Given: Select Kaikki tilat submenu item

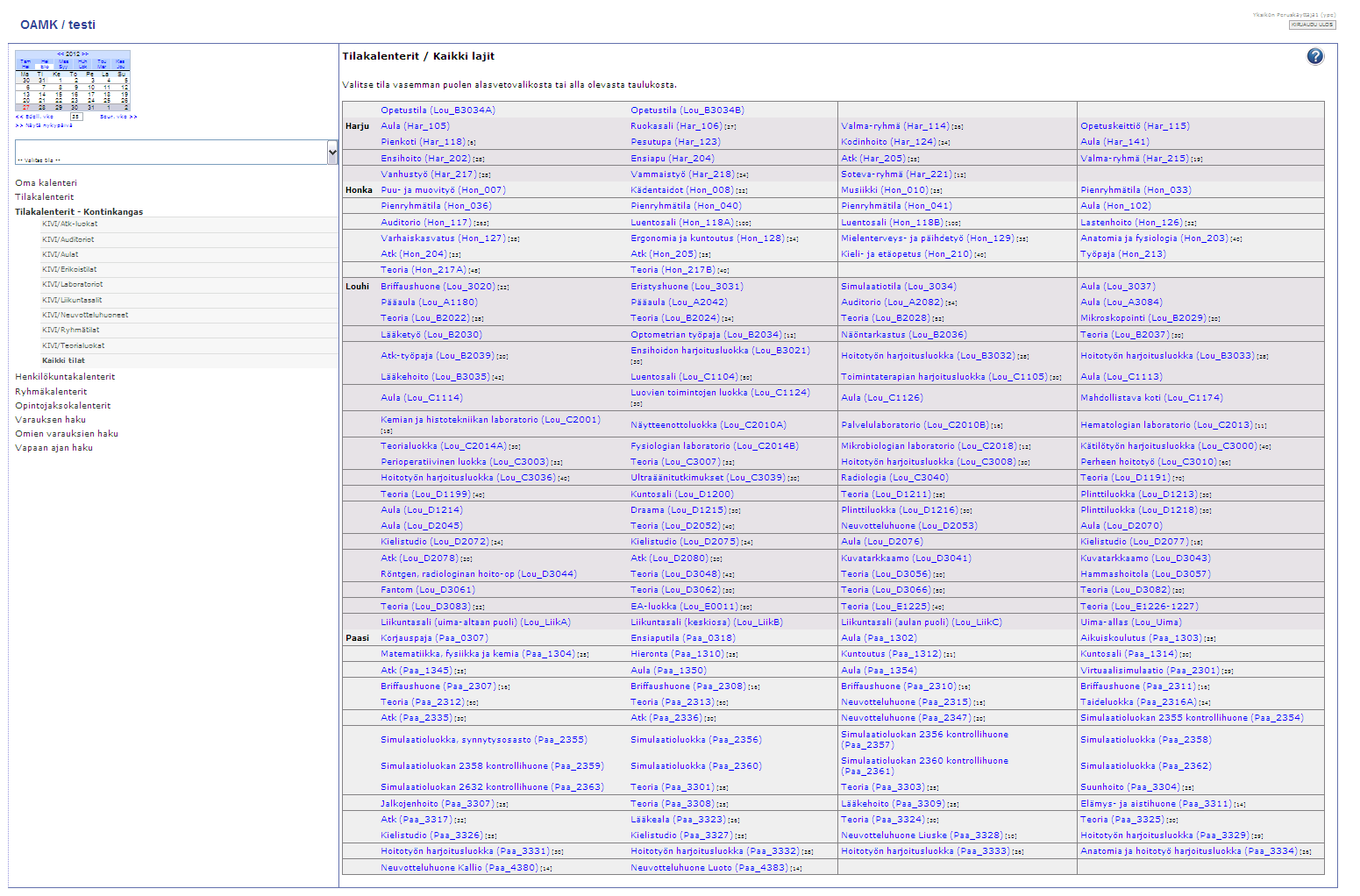Looking at the screenshot, I should point(64,360).
